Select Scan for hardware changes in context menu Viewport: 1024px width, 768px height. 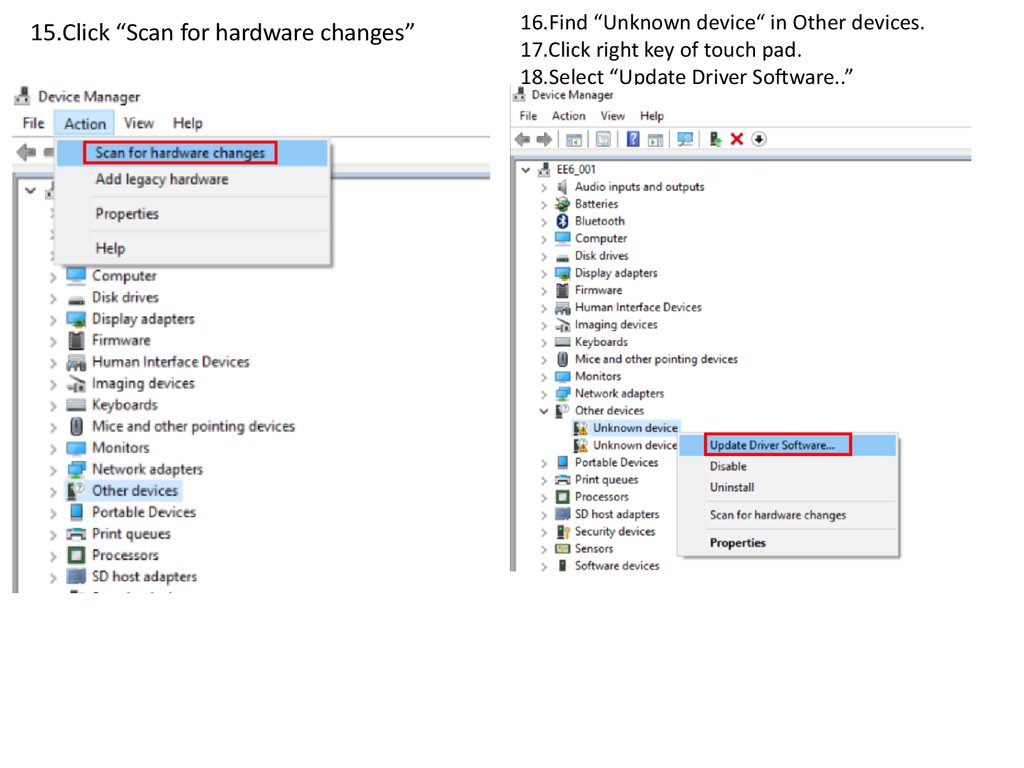pyautogui.click(x=778, y=515)
